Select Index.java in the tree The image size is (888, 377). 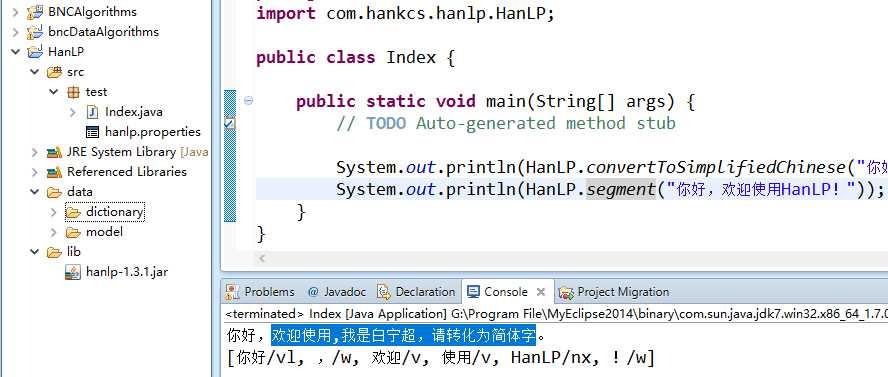(x=134, y=112)
